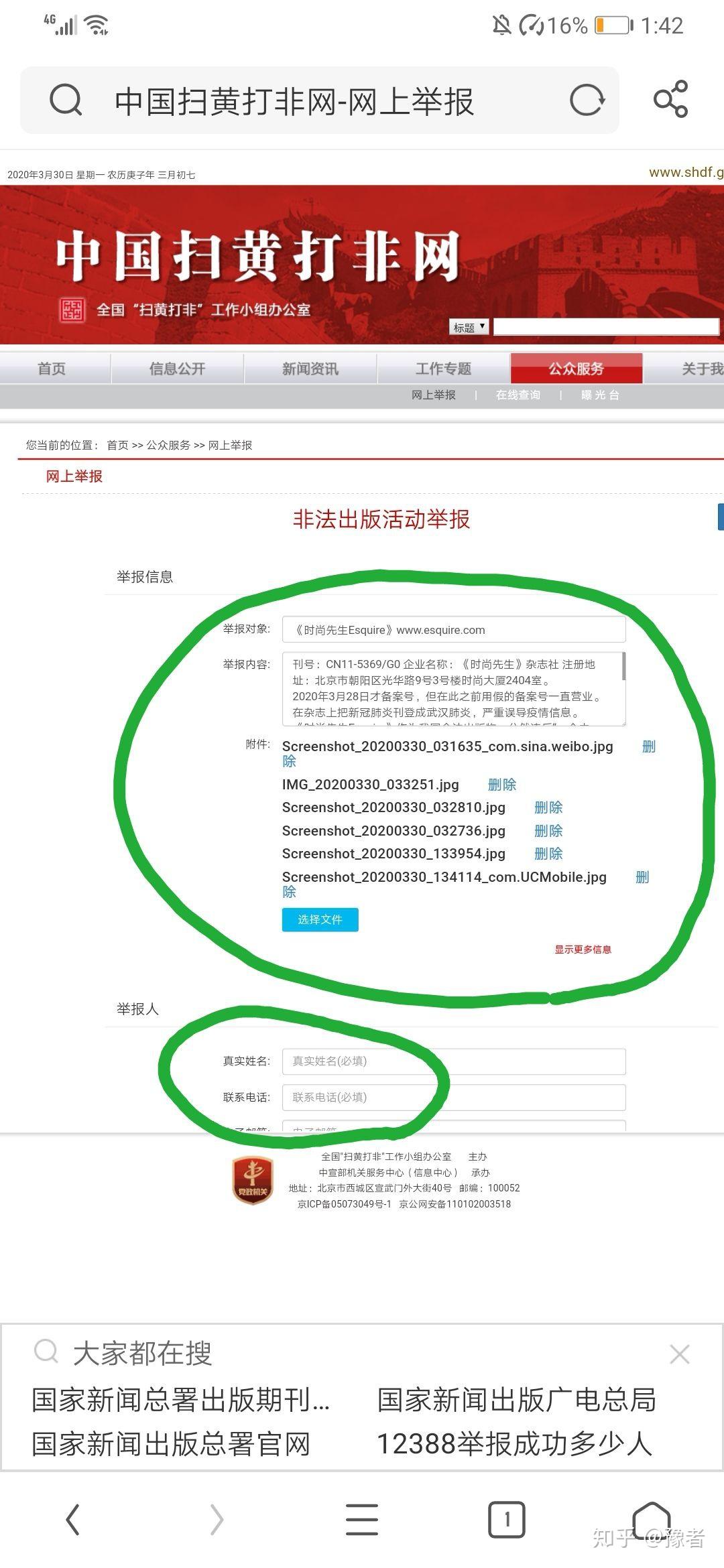Click the 非法出版活动举报 form title
Screen dimensions: 724x1568
coord(381,519)
